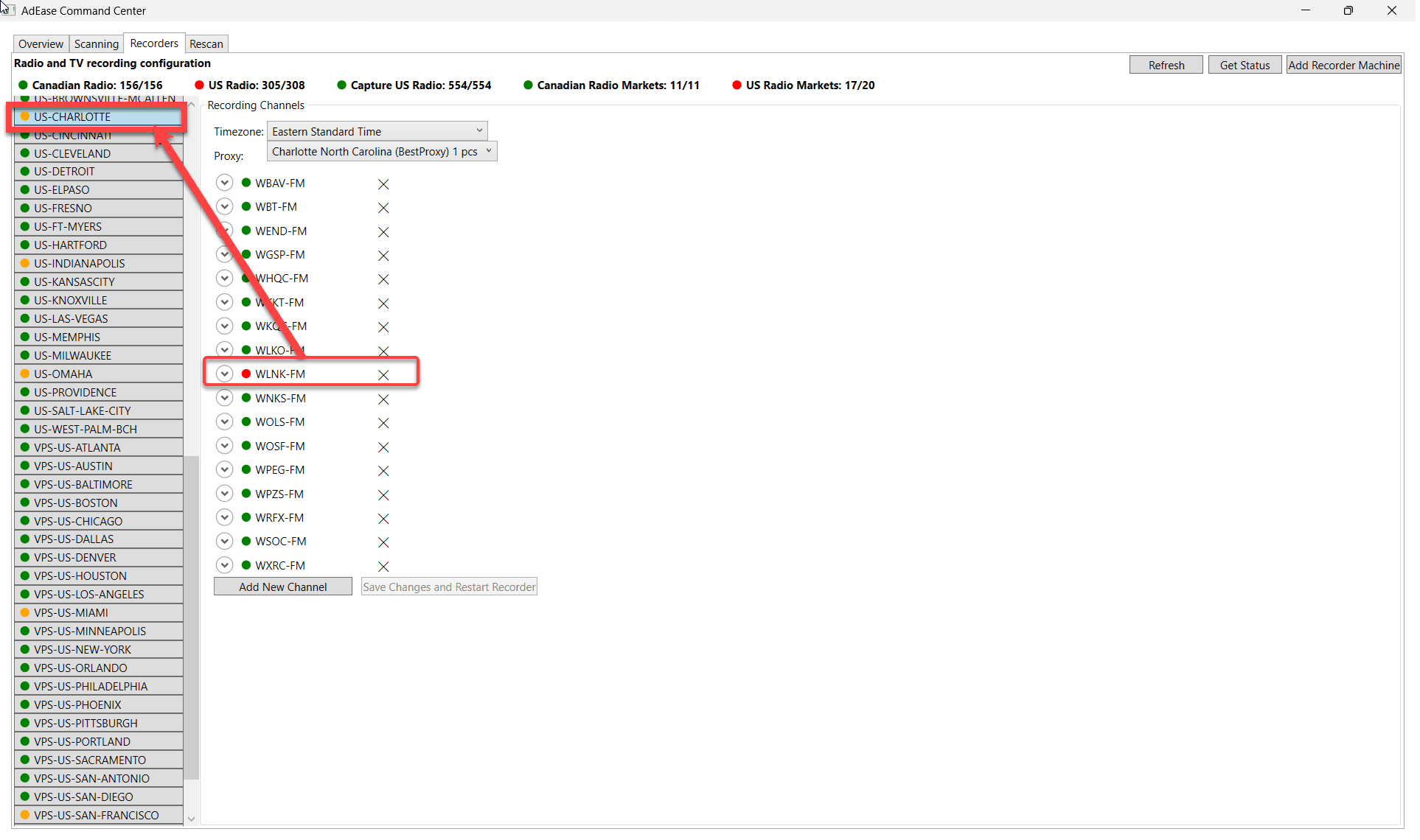Expand the WRFX-FM channel chevron
Viewport: 1420px width, 840px height.
(x=225, y=517)
